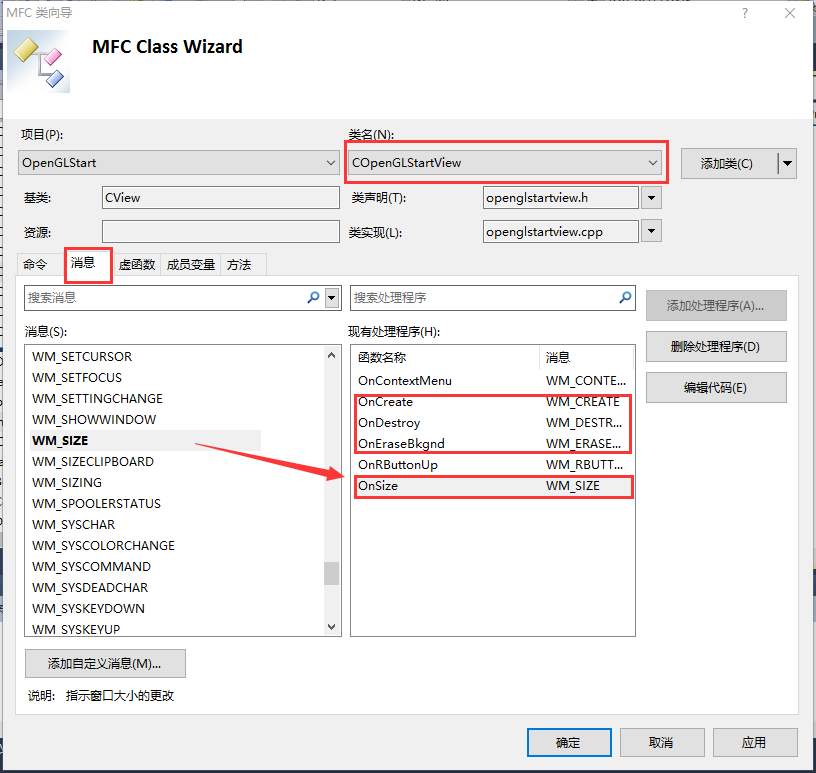Click the 基类 CView text field
The width and height of the screenshot is (816, 773).
[221, 198]
